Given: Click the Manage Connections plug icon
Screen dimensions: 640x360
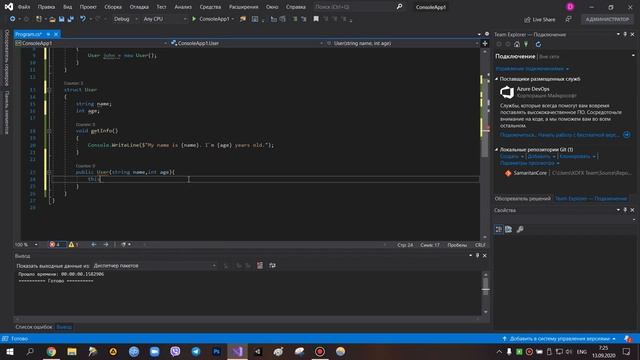Looking at the screenshot, I should (526, 44).
